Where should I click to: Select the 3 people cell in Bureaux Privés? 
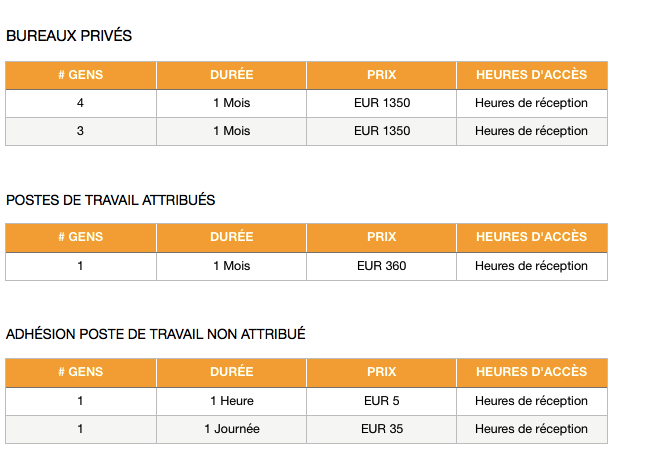point(80,131)
